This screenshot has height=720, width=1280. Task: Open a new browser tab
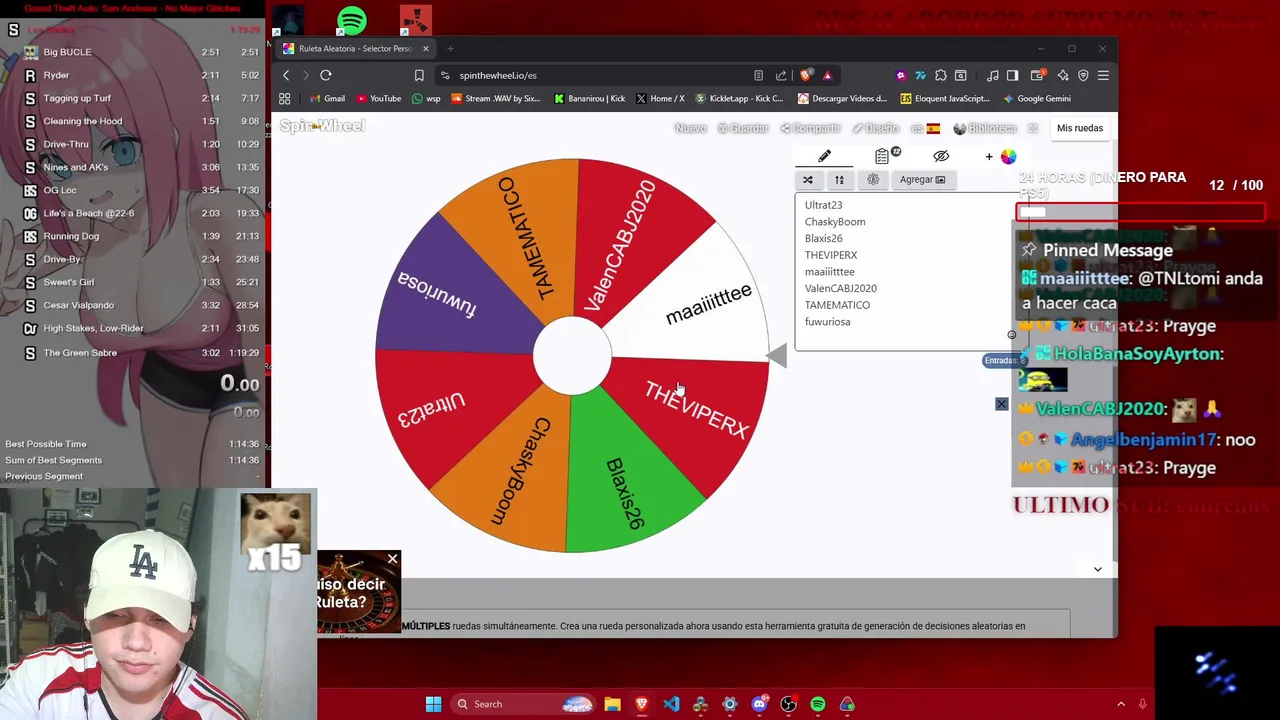point(450,48)
